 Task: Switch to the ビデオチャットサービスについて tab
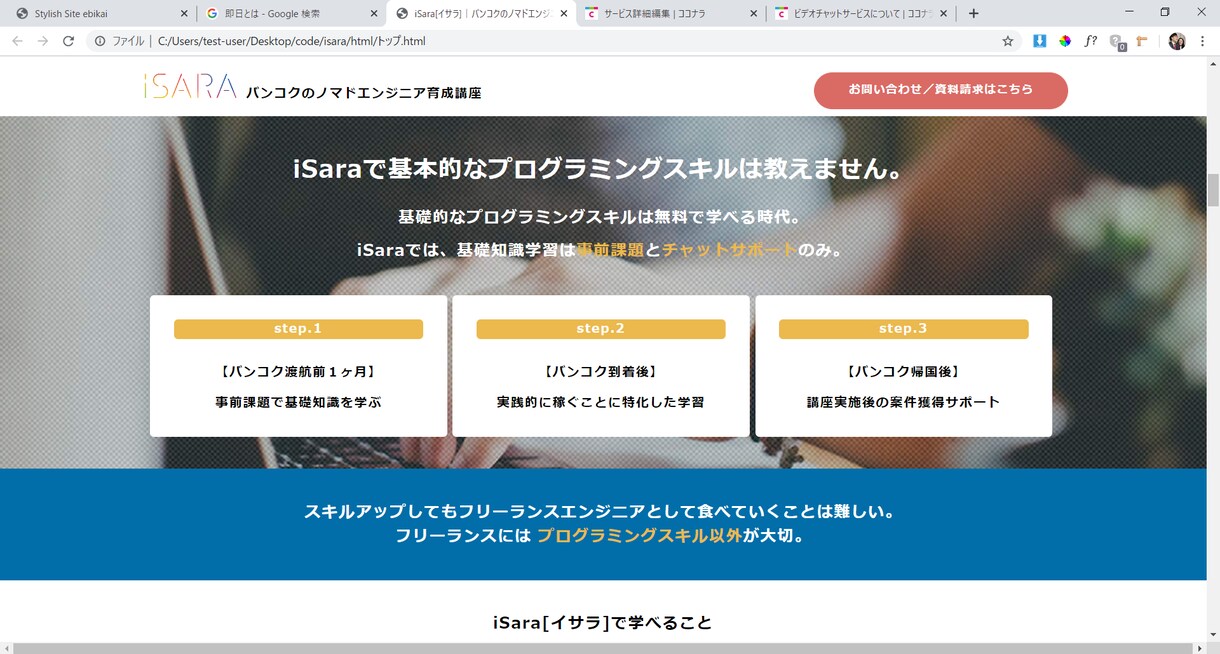(860, 13)
